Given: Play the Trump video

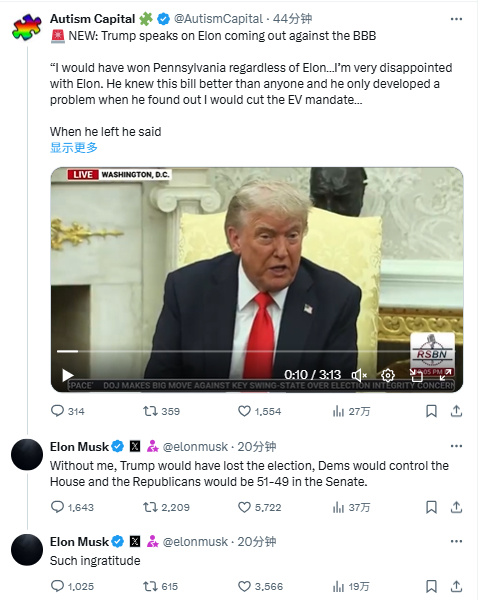Looking at the screenshot, I should [x=68, y=375].
